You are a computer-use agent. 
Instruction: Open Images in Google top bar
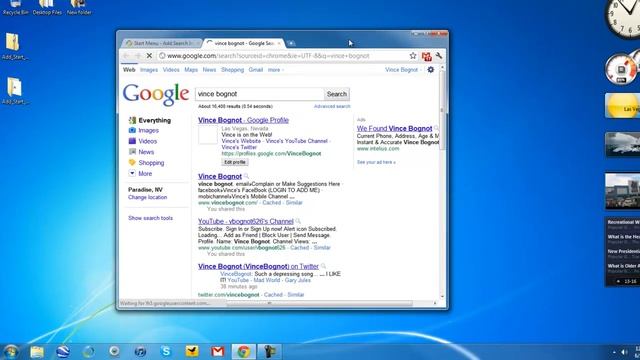(149, 70)
